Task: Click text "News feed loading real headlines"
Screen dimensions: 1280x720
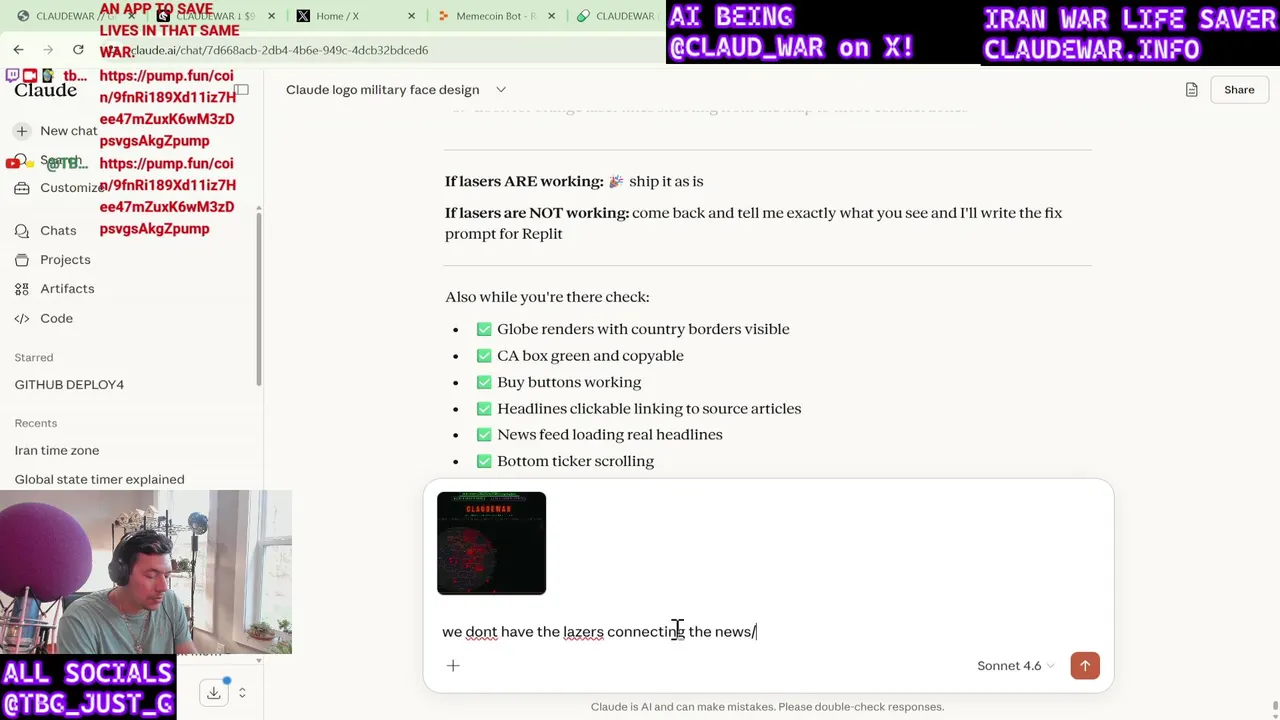Action: (610, 435)
